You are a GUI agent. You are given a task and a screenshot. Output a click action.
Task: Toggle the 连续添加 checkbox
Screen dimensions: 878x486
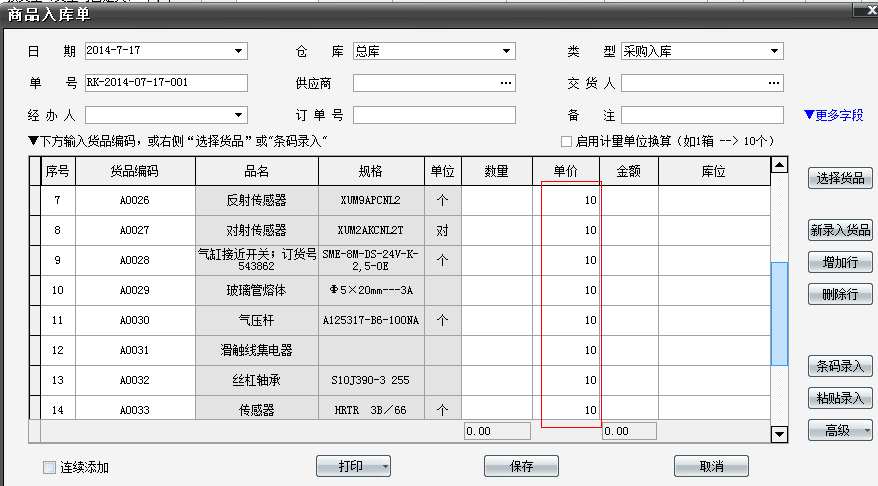(x=49, y=467)
